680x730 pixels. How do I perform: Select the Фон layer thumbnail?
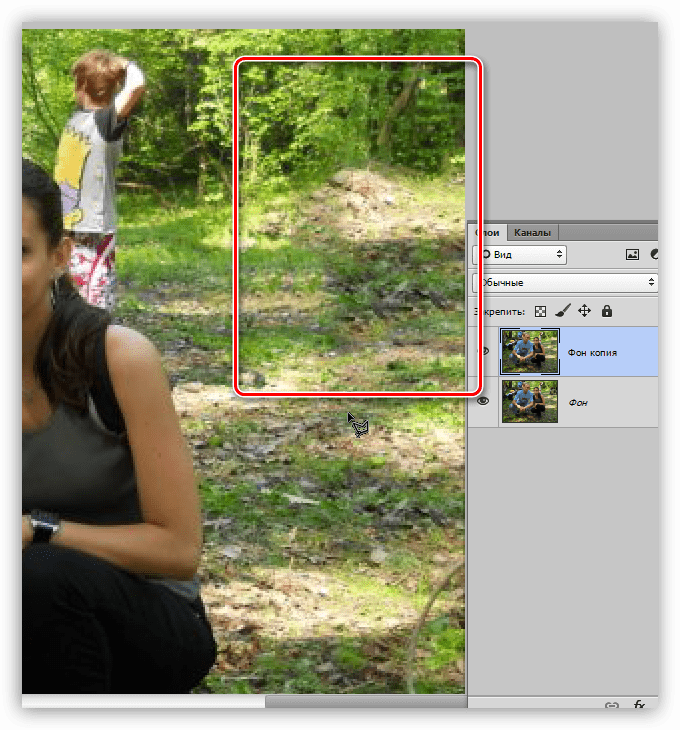point(530,401)
